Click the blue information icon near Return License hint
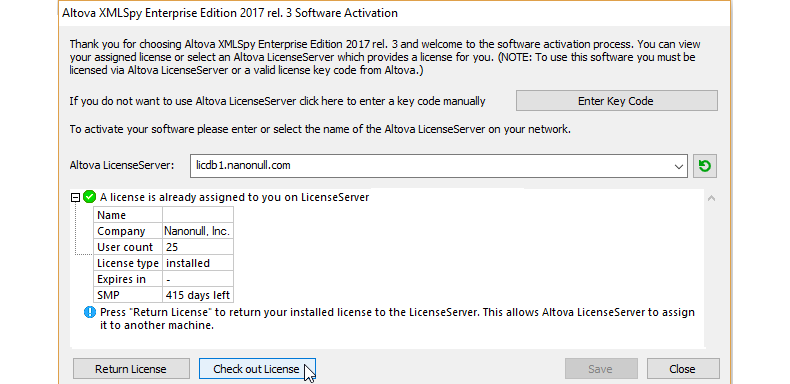Viewport: 790px width, 384px height. (x=90, y=312)
